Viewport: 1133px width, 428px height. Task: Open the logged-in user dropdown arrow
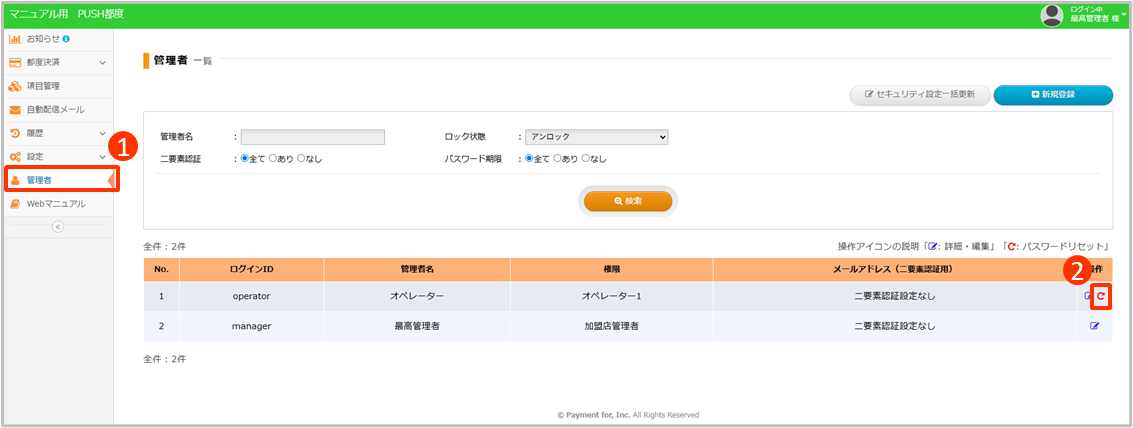[1124, 14]
